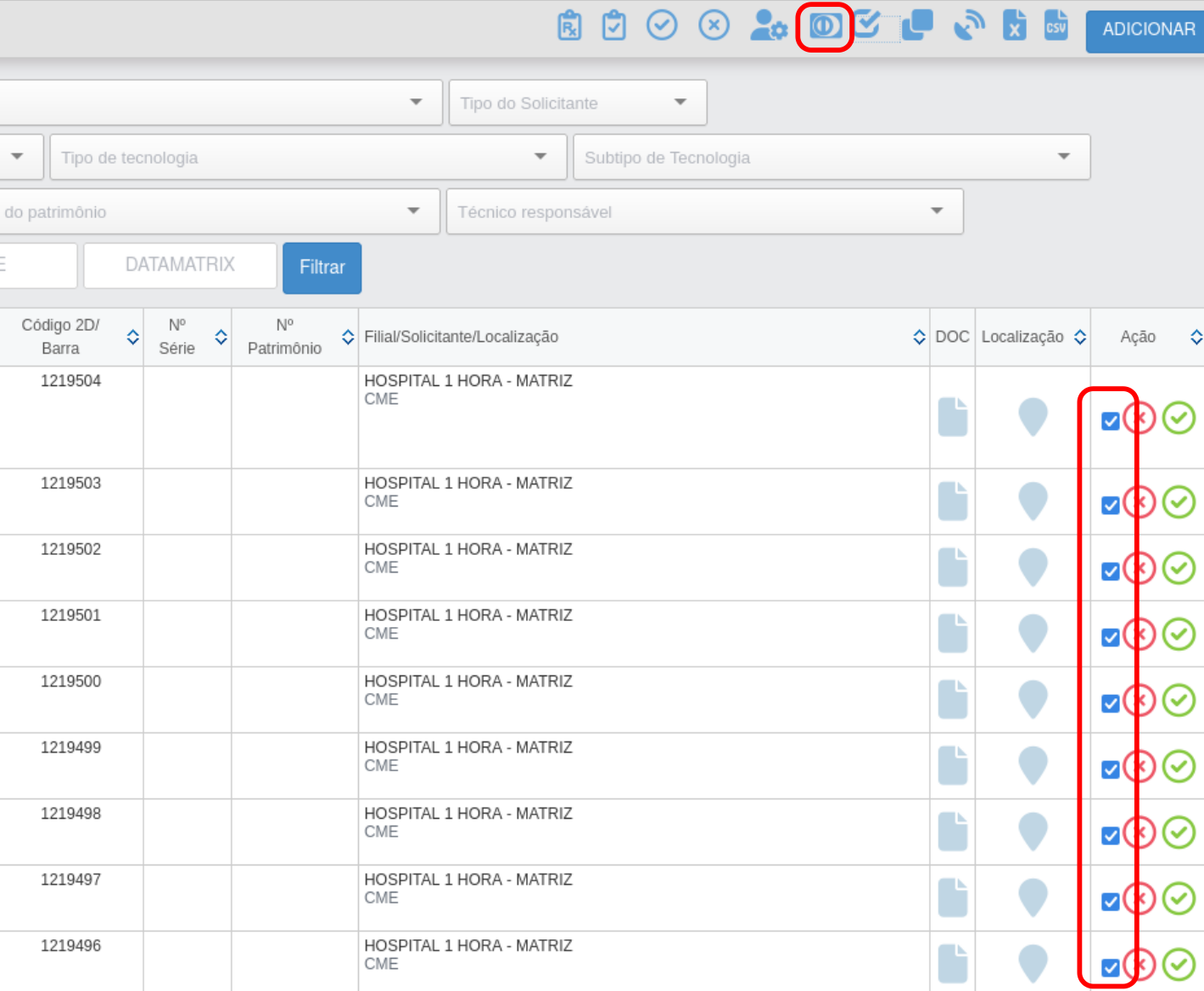Screen dimensions: 1204x991
Task: Sort by Nº Série column arrows
Action: pyautogui.click(x=221, y=337)
